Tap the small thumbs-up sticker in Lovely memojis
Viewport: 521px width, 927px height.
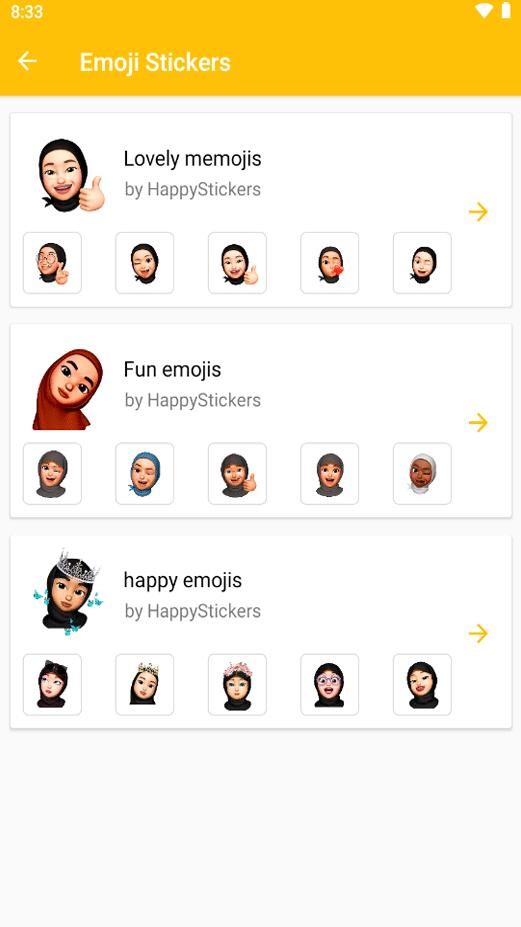237,263
